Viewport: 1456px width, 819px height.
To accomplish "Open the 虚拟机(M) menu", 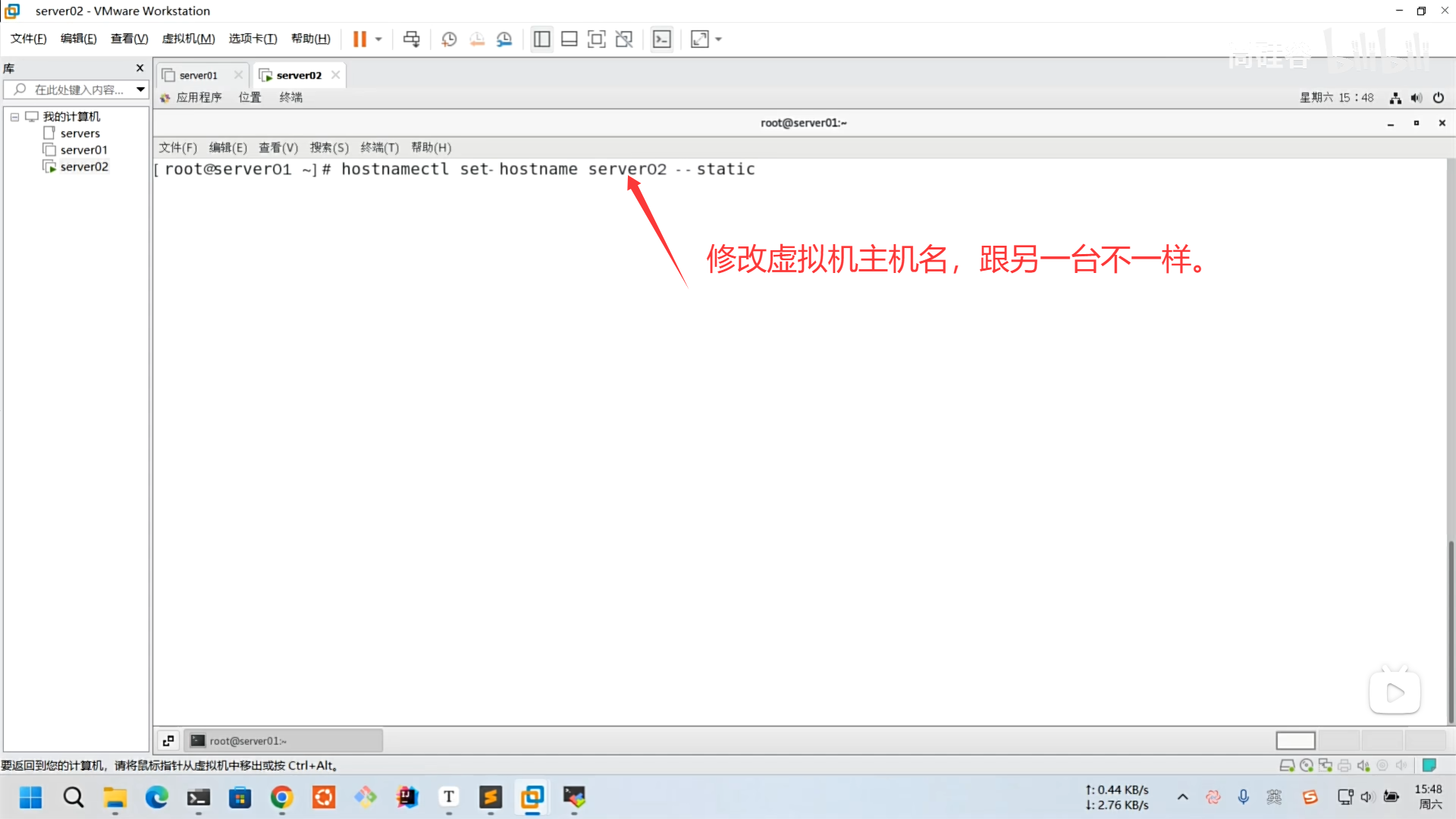I will coord(188,39).
